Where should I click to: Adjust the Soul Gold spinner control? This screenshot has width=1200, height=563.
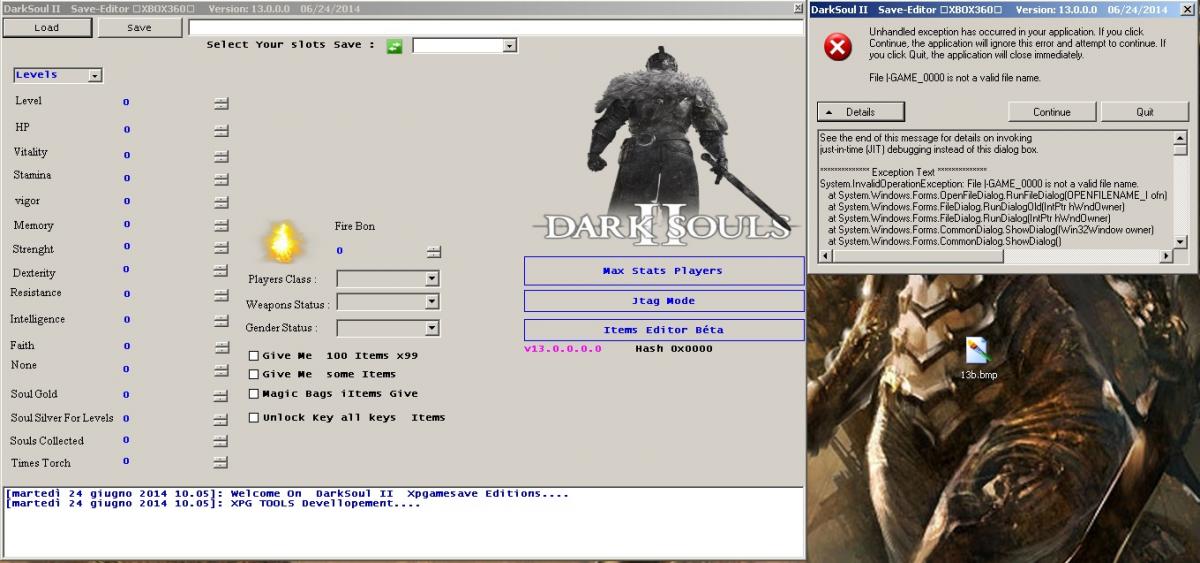point(221,395)
